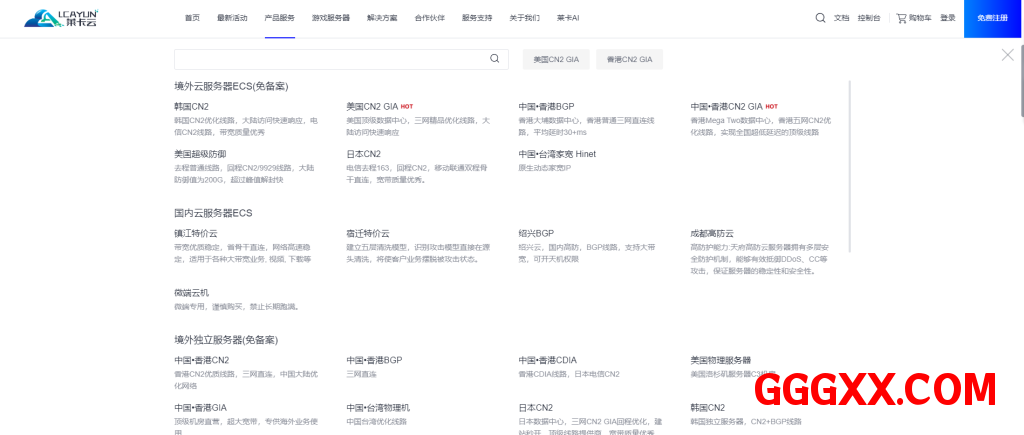Click the top-right header search magnifier icon
The width and height of the screenshot is (1024, 435).
[820, 18]
